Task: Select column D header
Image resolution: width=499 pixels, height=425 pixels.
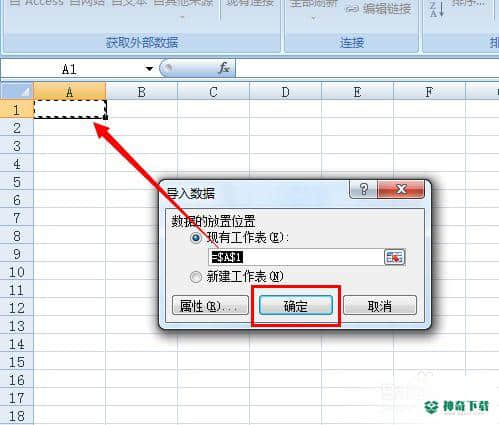Action: 285,92
